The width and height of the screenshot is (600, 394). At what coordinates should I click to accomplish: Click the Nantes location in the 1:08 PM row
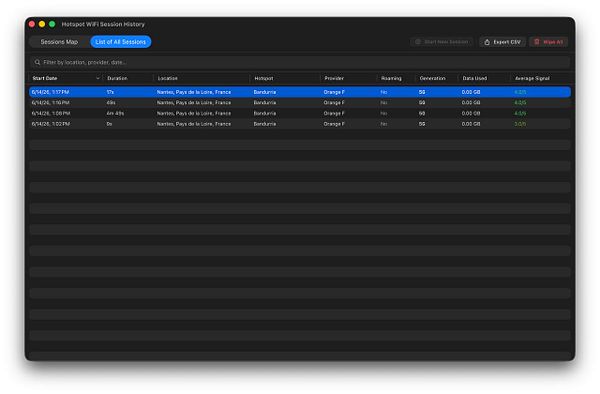194,114
